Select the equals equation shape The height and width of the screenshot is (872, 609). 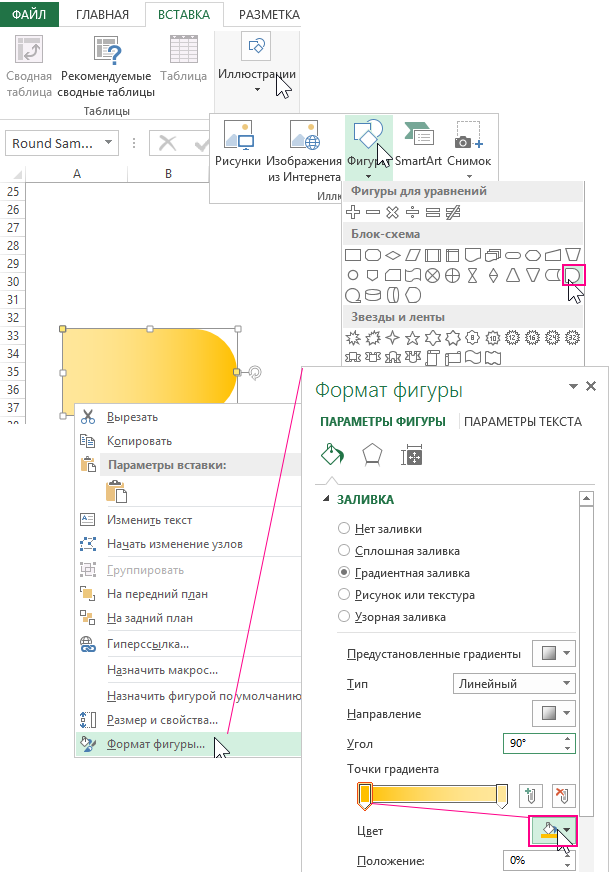pyautogui.click(x=433, y=212)
